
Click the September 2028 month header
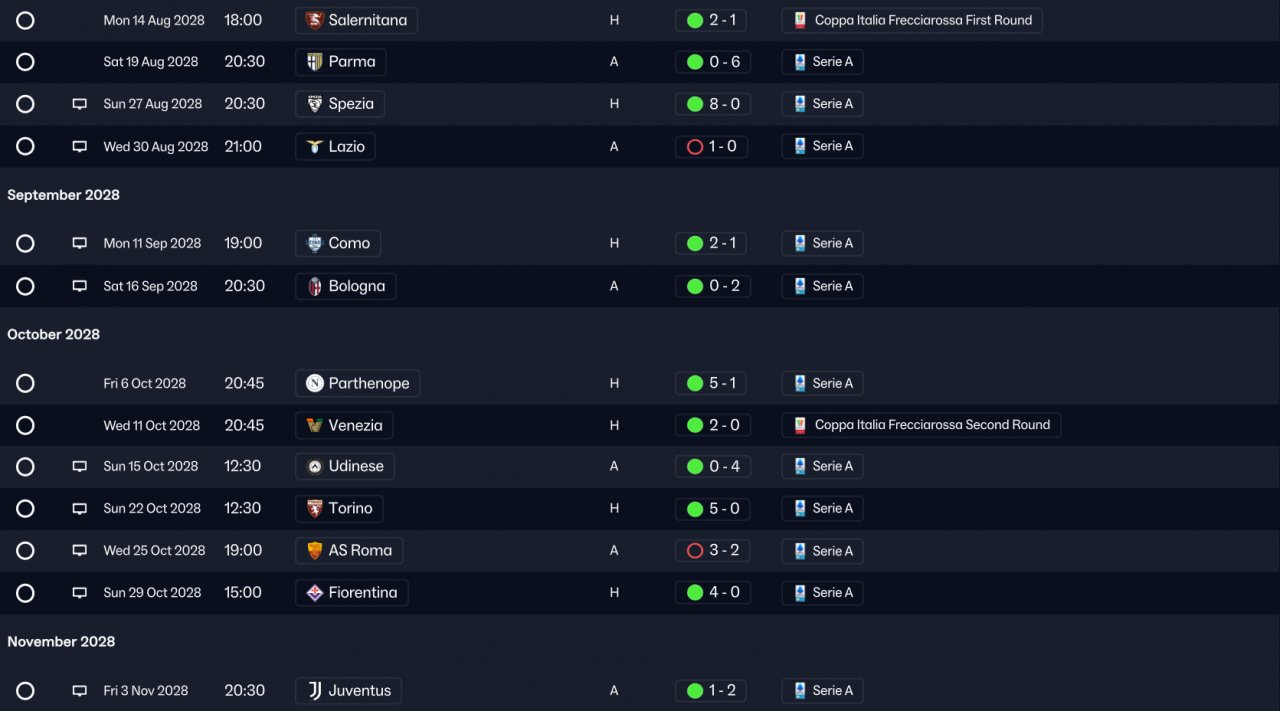pos(63,195)
